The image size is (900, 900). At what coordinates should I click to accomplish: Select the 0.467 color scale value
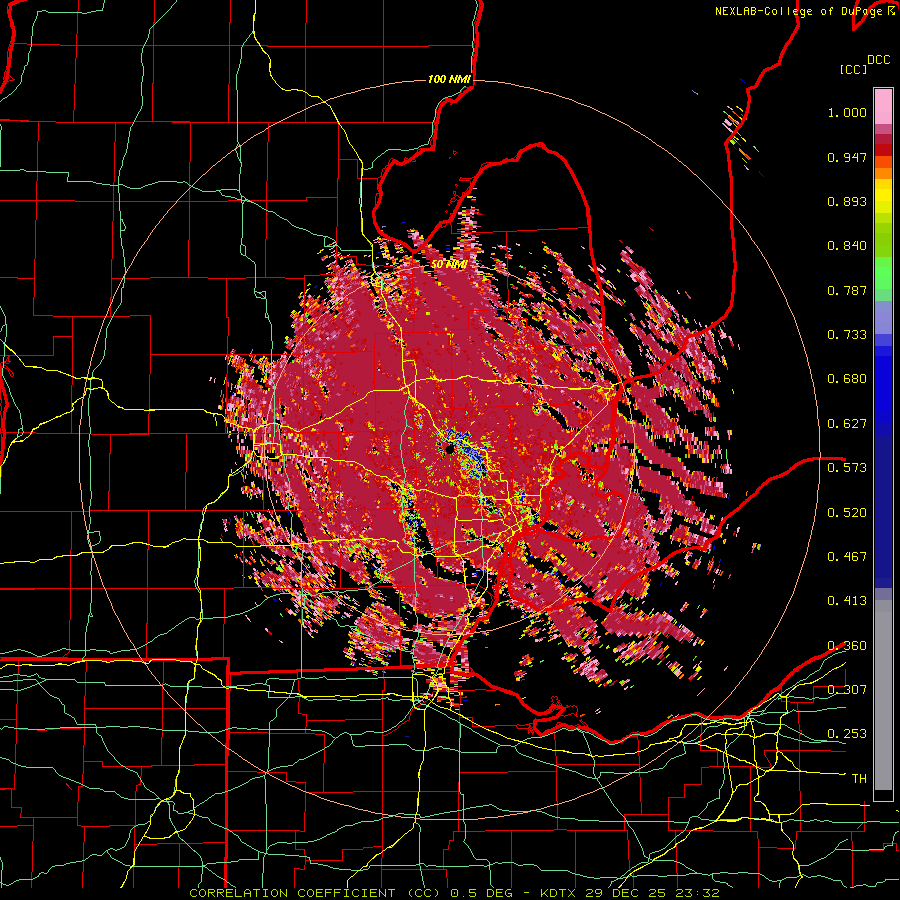click(x=847, y=557)
